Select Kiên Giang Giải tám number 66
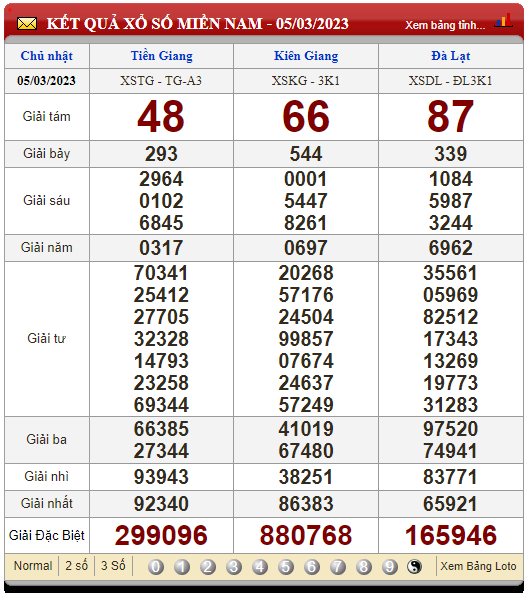 coord(306,116)
